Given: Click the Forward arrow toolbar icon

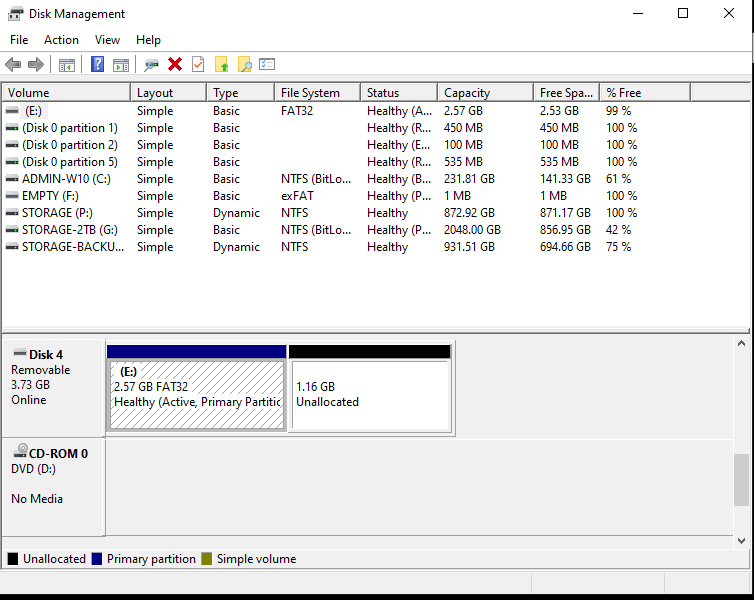Looking at the screenshot, I should pyautogui.click(x=36, y=65).
